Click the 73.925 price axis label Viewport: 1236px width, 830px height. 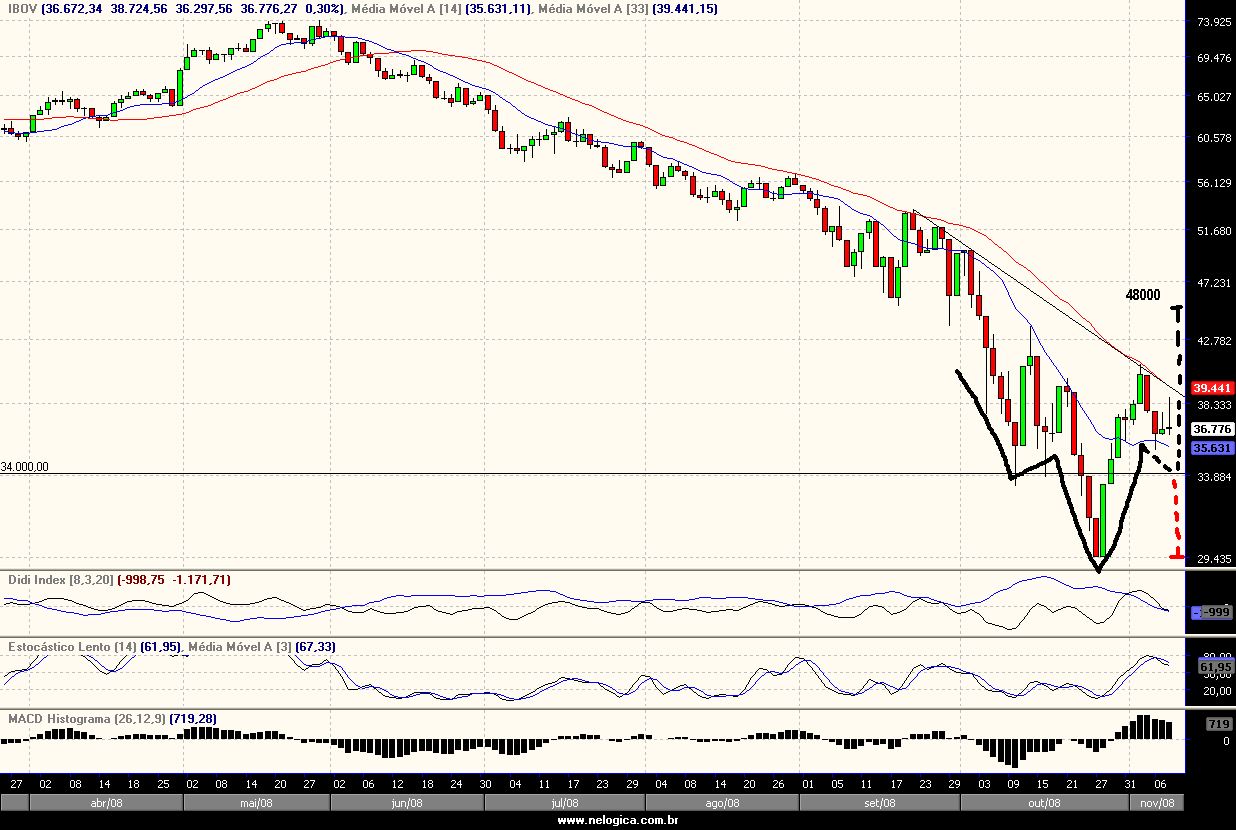(x=1214, y=22)
